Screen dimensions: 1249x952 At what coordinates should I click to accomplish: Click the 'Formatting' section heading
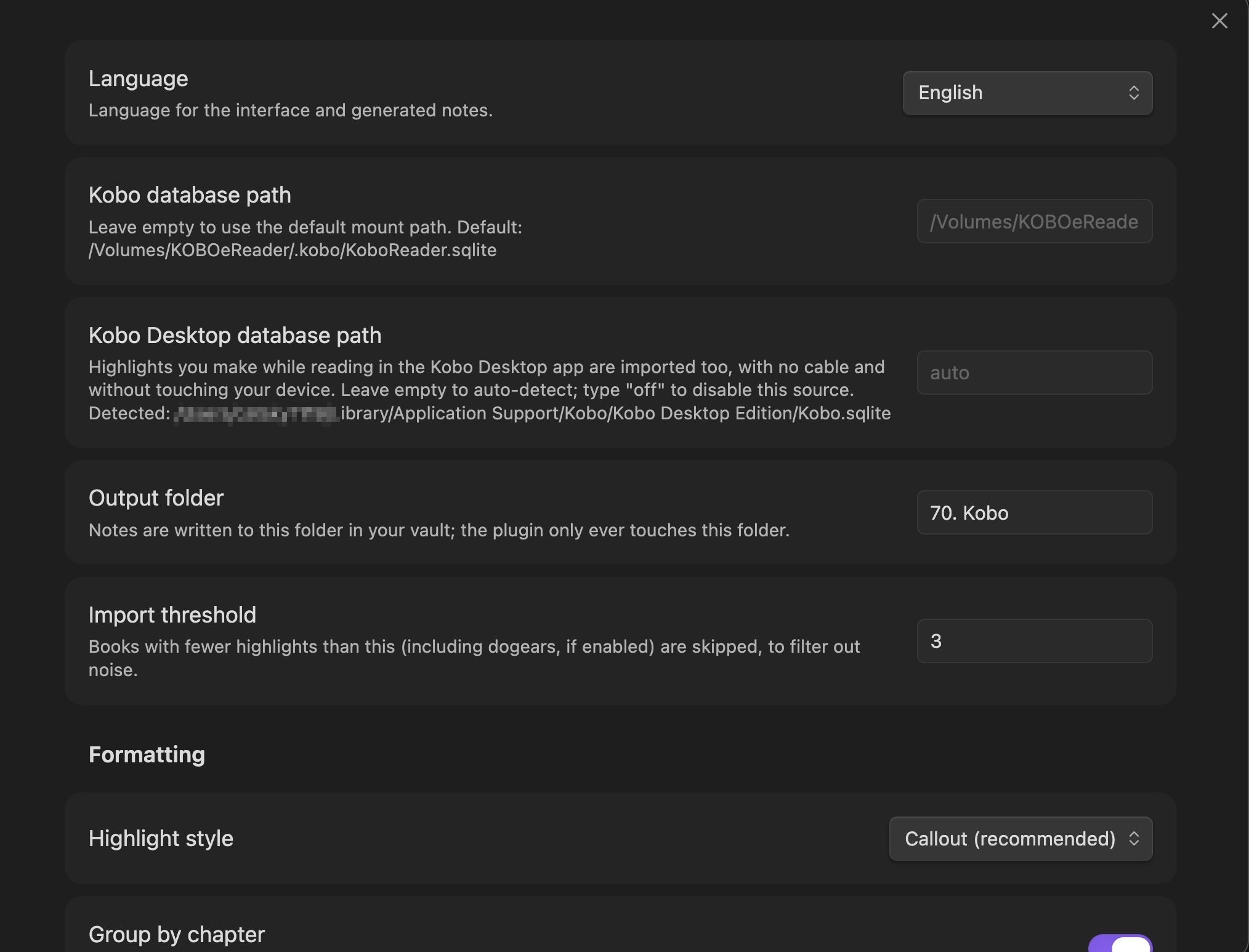(147, 754)
